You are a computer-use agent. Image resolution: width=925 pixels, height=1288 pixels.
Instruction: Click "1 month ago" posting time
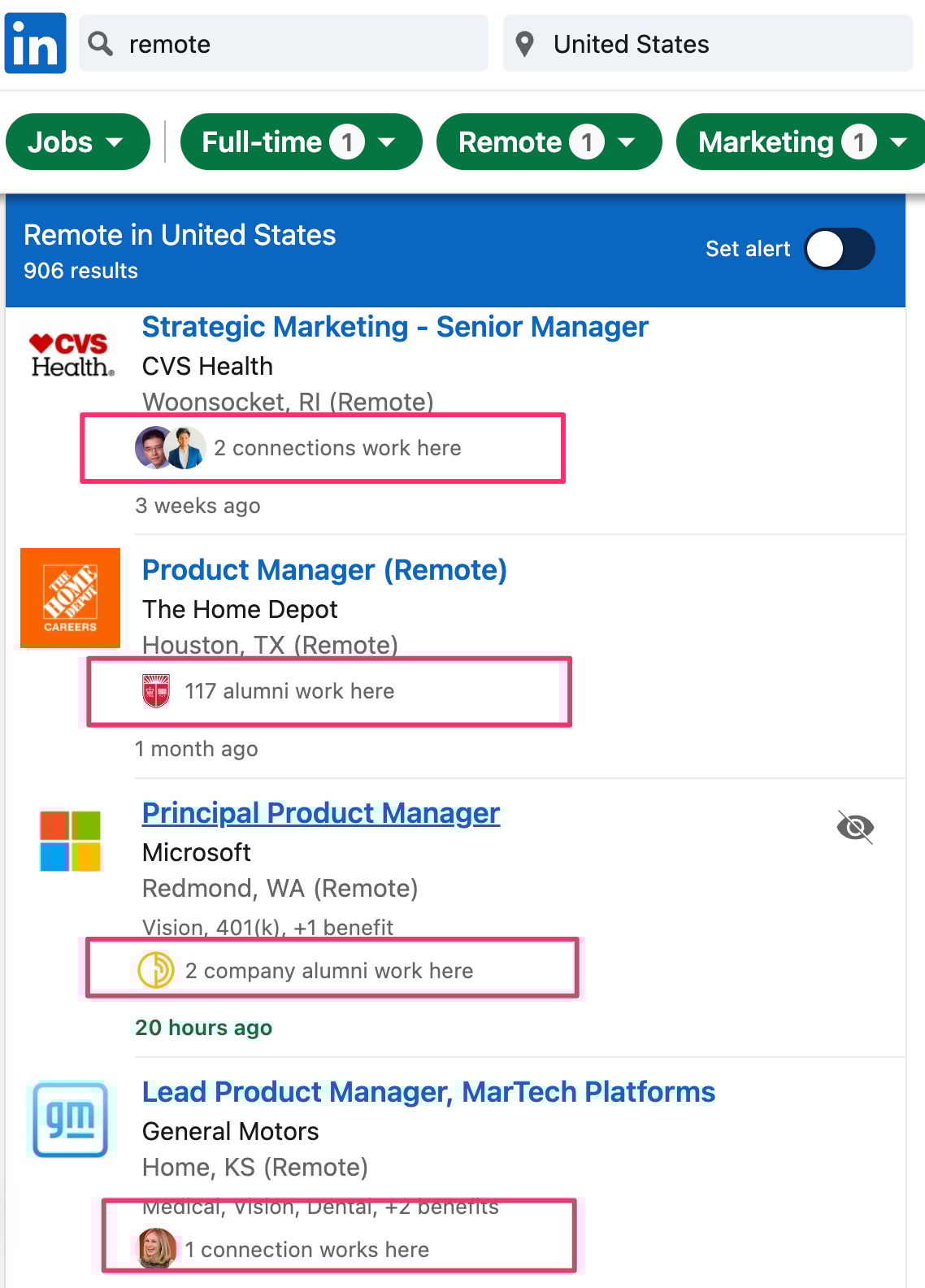click(x=196, y=749)
